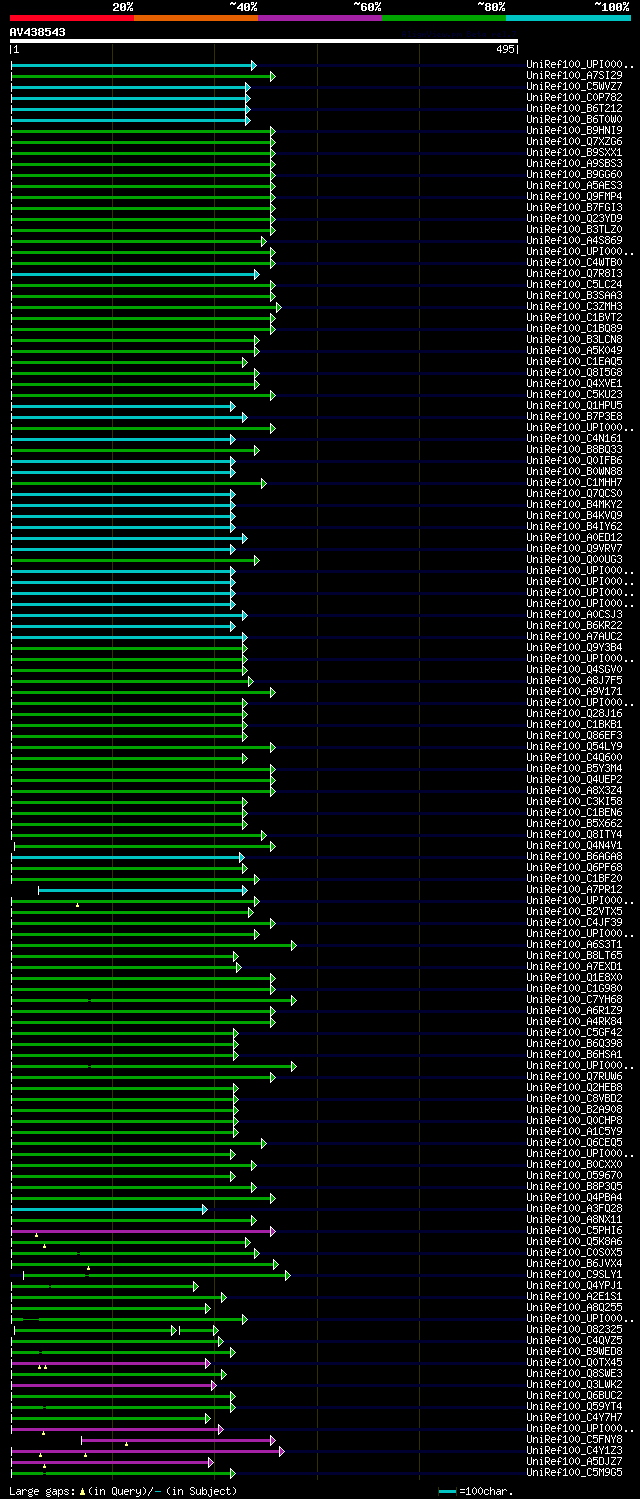Select the UniRef100_B4MKY2 label
The width and height of the screenshot is (640, 1499).
pos(574,504)
